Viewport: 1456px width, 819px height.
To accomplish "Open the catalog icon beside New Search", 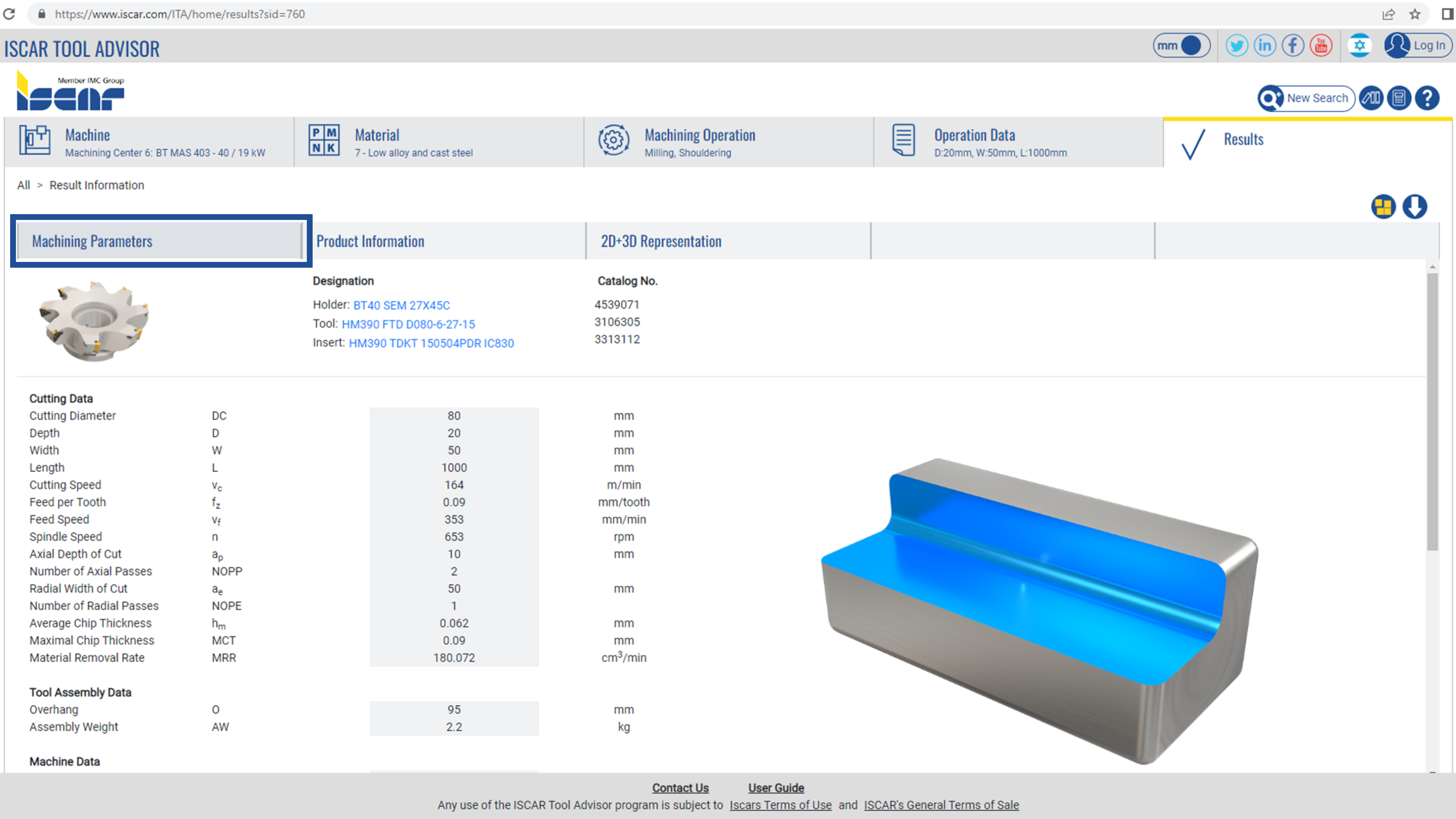I will click(1371, 98).
